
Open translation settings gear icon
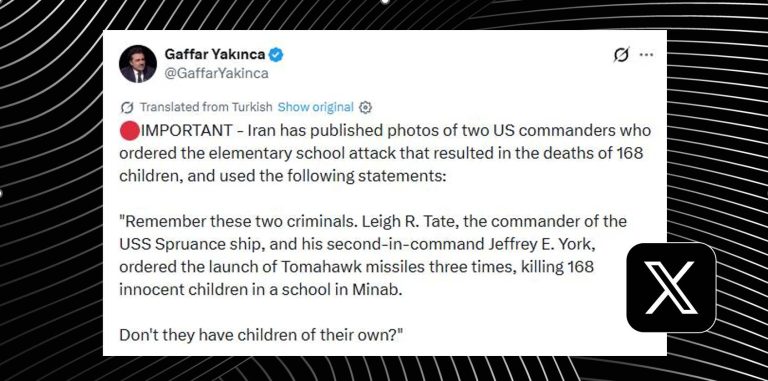tap(365, 107)
